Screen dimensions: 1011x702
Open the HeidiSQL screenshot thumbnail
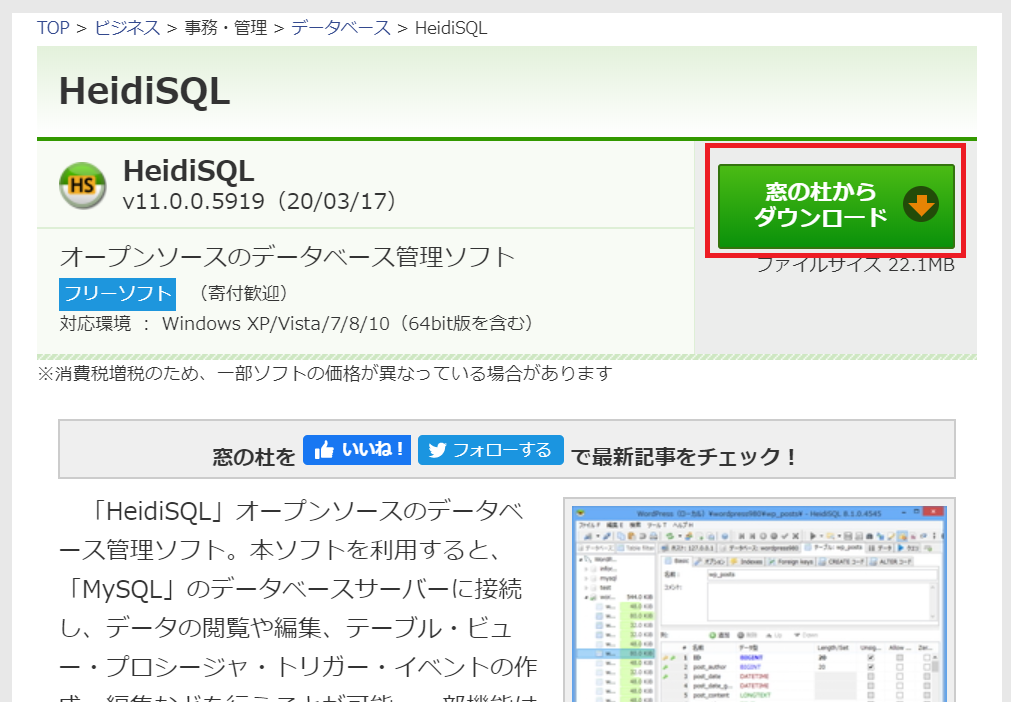point(760,603)
